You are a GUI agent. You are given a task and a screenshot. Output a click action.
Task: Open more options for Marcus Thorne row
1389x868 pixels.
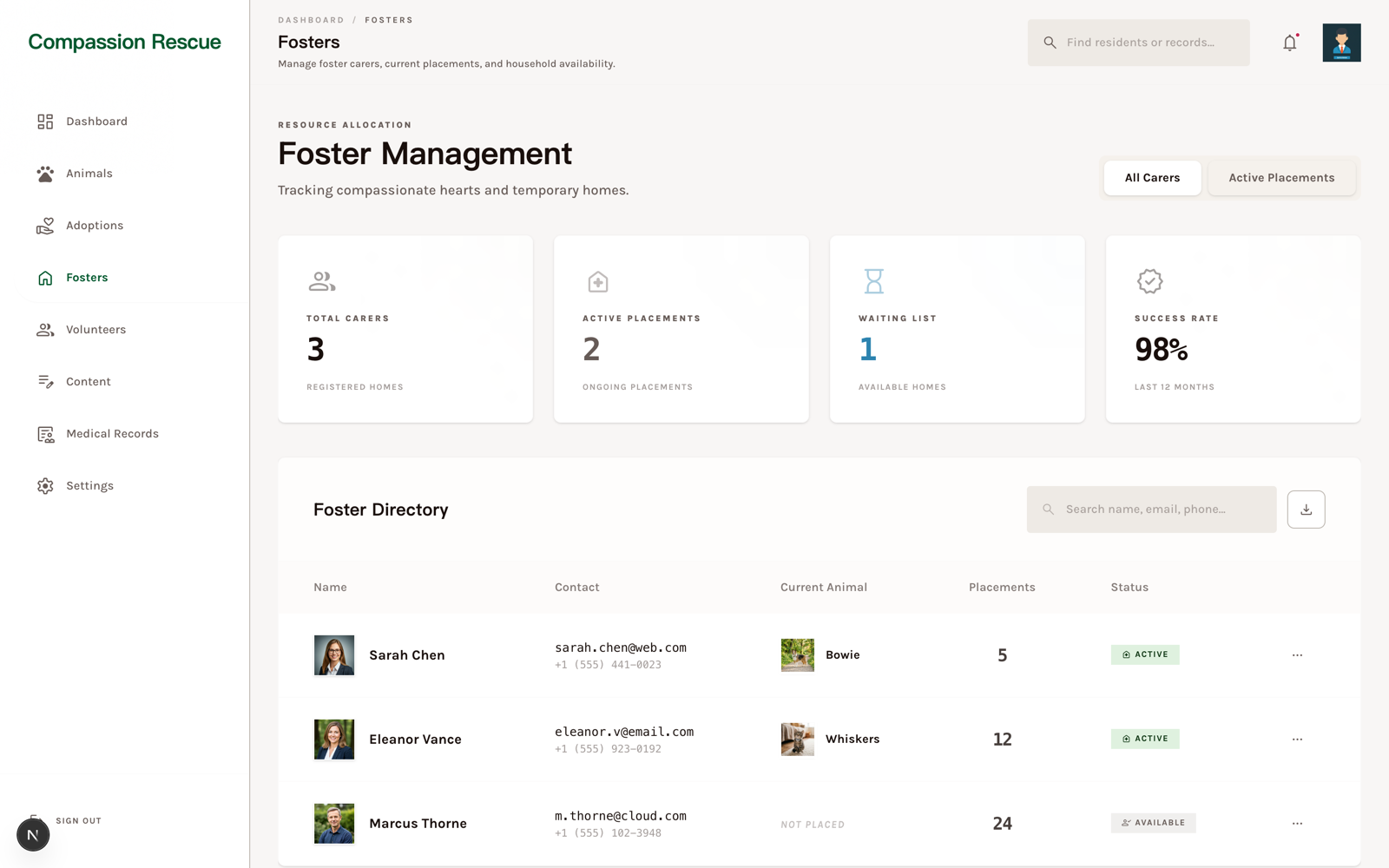point(1297,824)
